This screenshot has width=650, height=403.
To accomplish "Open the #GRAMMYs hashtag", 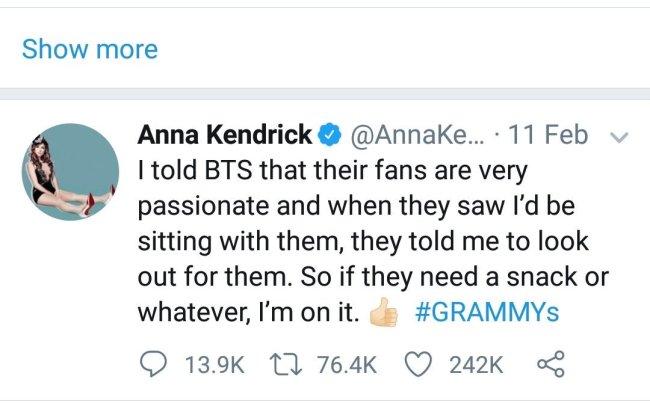I will click(487, 312).
